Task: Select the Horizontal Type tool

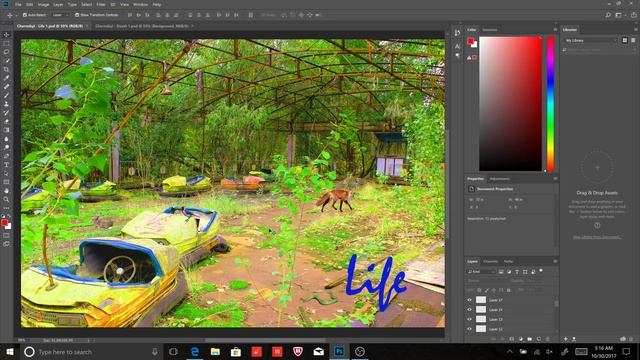Action: 6,164
